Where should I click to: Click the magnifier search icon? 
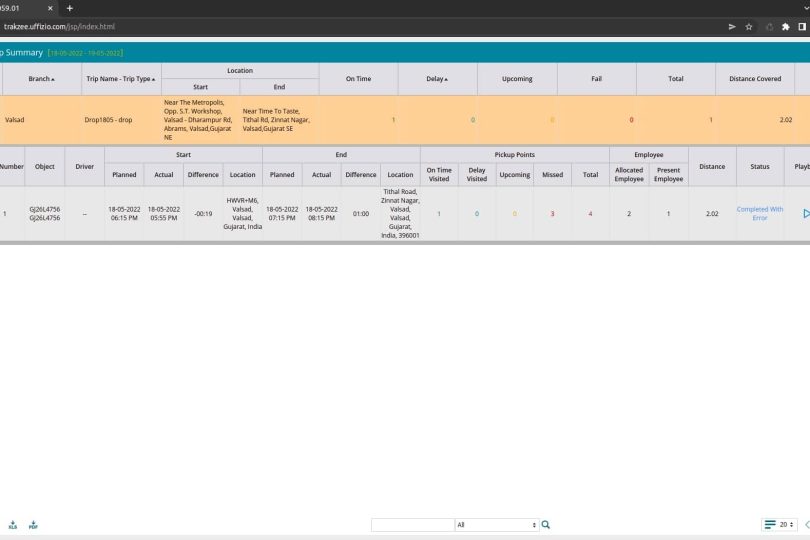tap(546, 525)
